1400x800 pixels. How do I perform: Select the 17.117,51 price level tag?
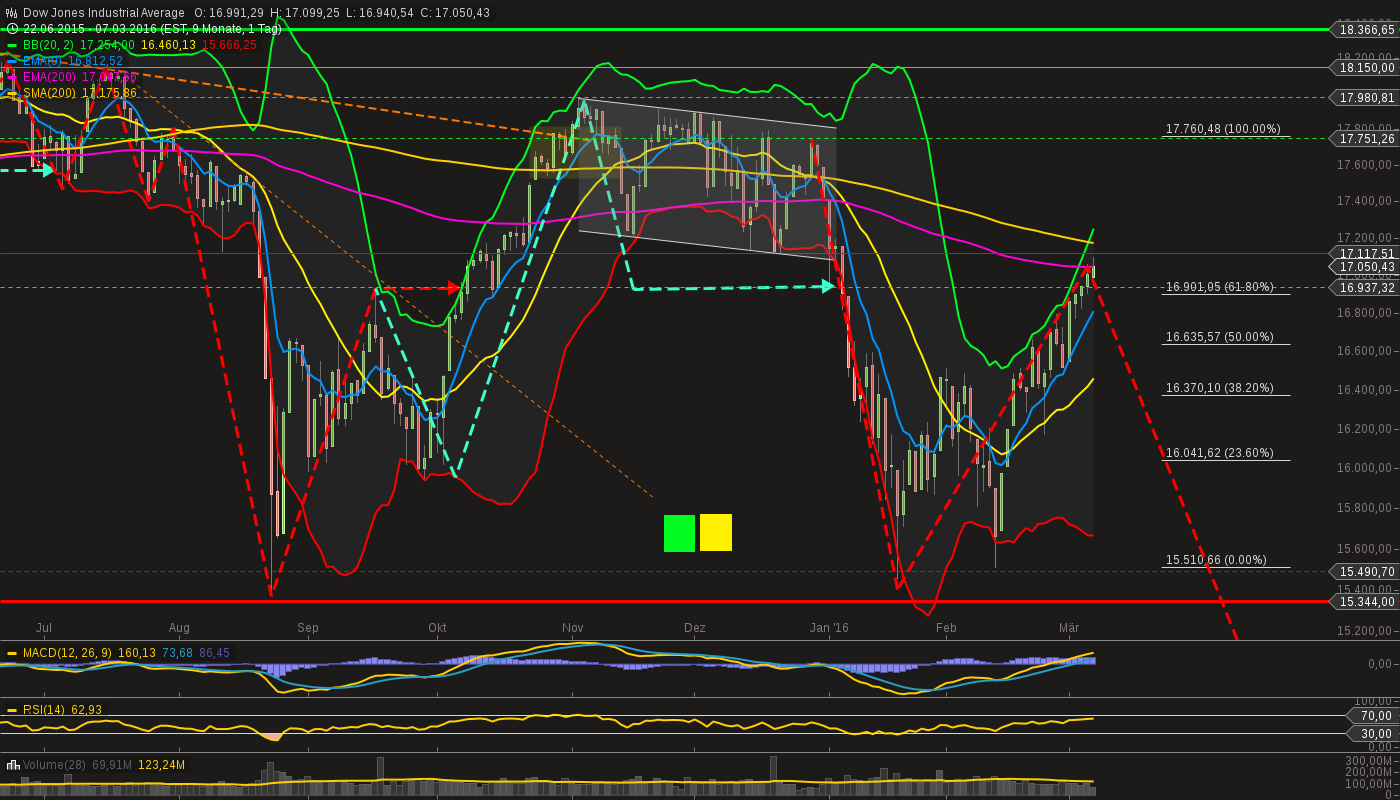1364,254
